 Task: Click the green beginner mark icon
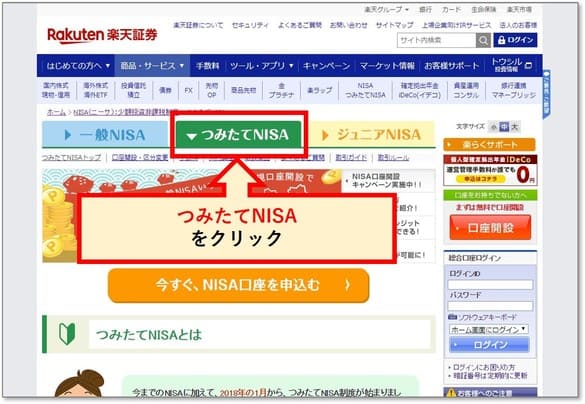pos(67,333)
